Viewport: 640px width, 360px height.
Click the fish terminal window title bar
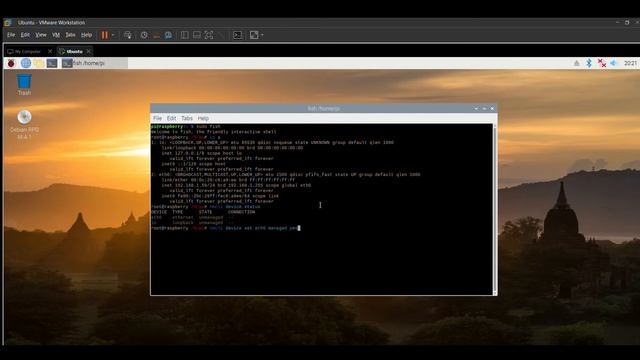point(323,109)
